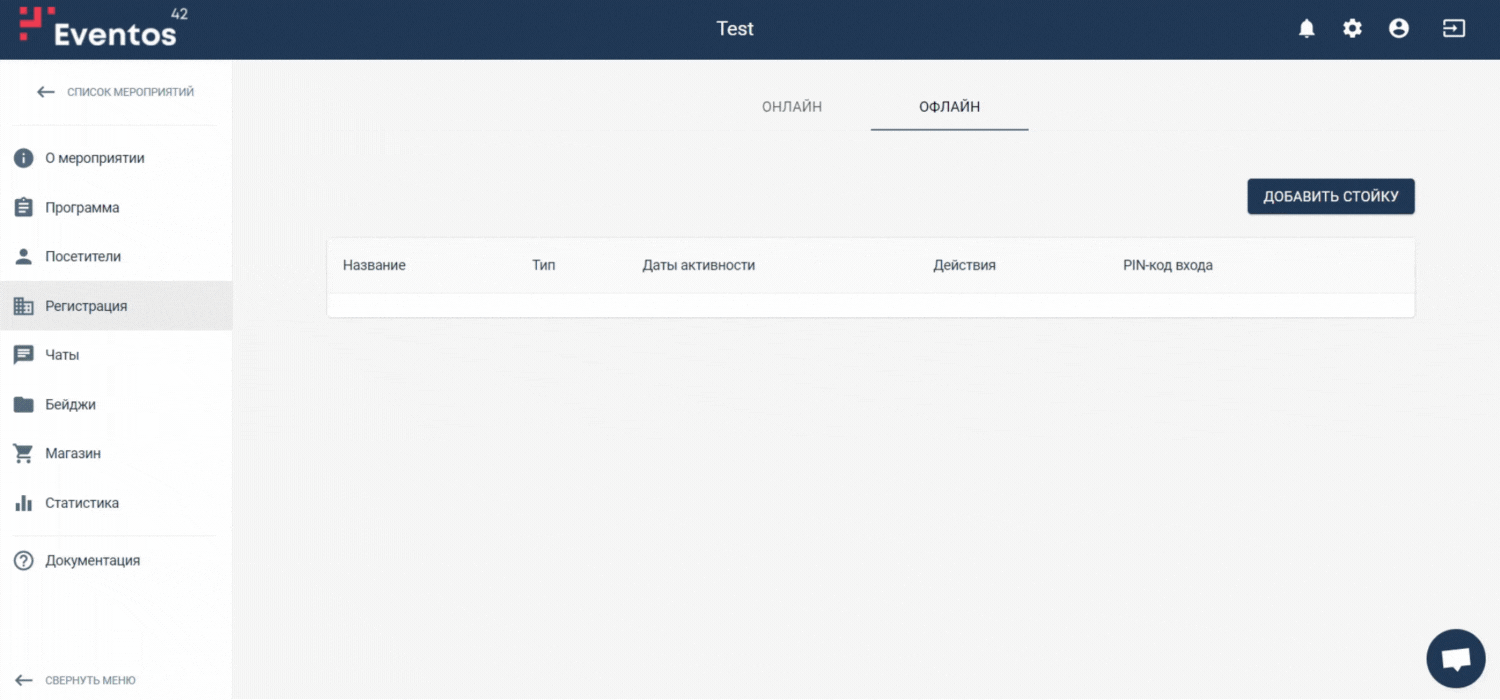
Task: Click the Статистика bar chart icon
Action: coord(23,503)
